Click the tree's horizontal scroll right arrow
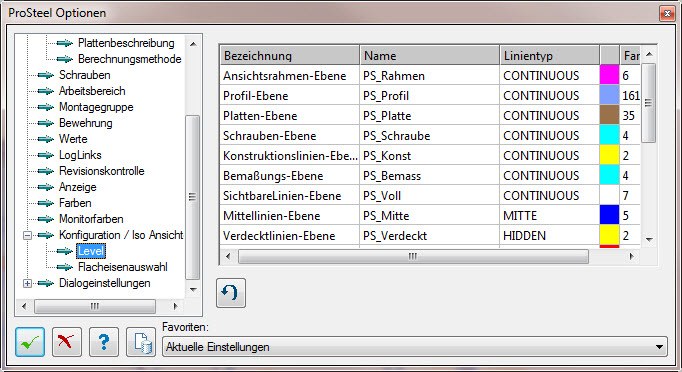Image resolution: width=682 pixels, height=372 pixels. click(175, 306)
